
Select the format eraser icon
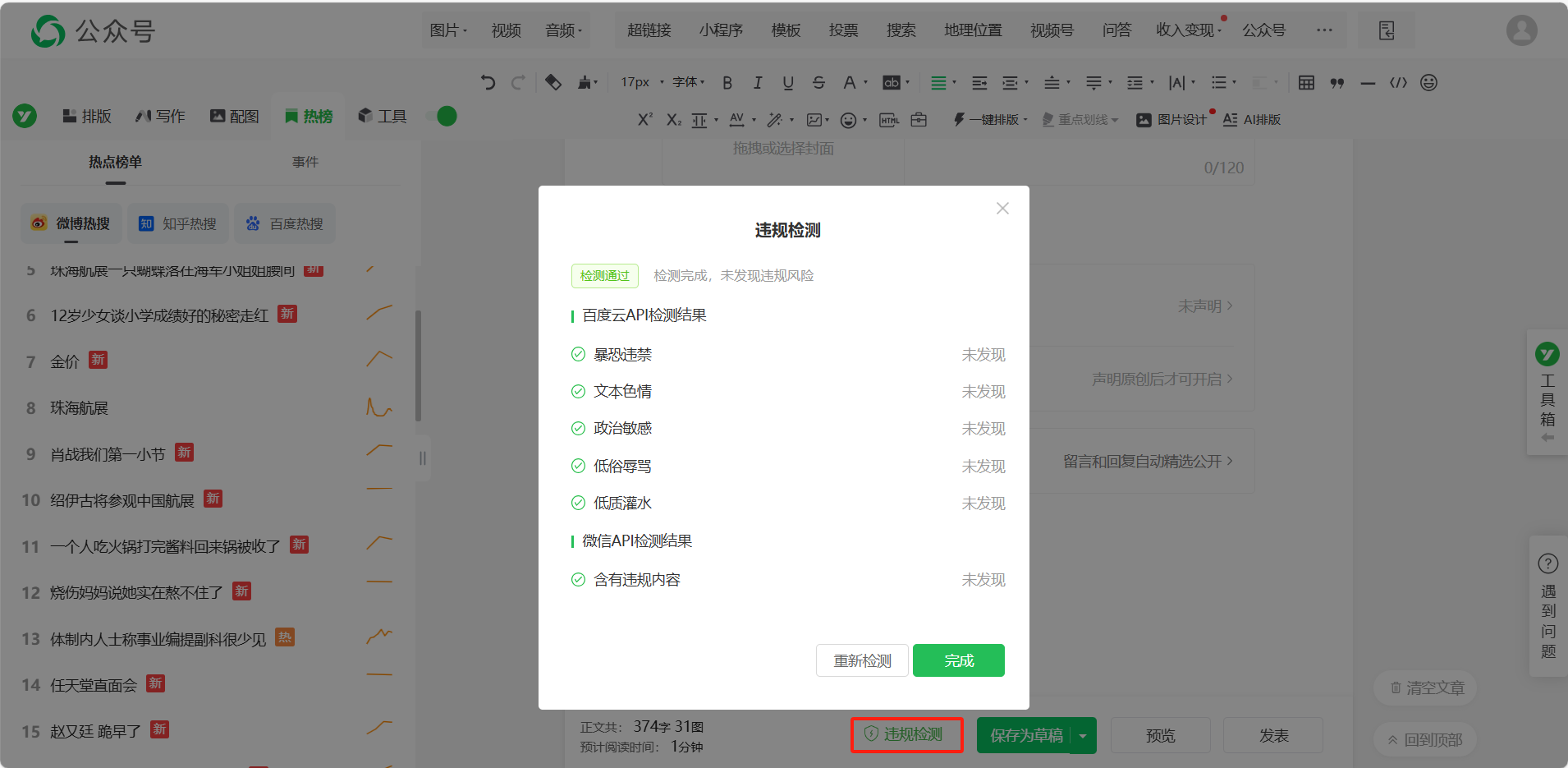(x=553, y=82)
